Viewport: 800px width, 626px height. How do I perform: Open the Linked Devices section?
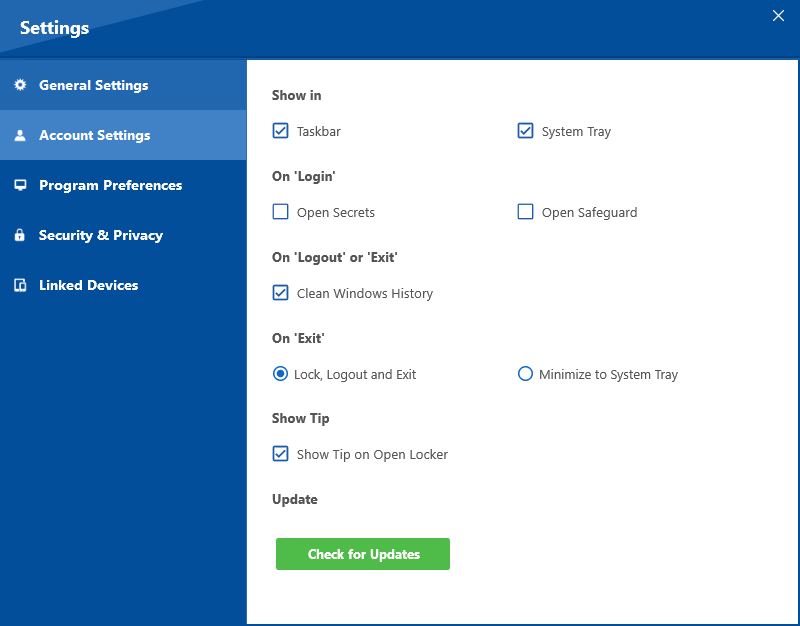pyautogui.click(x=88, y=285)
